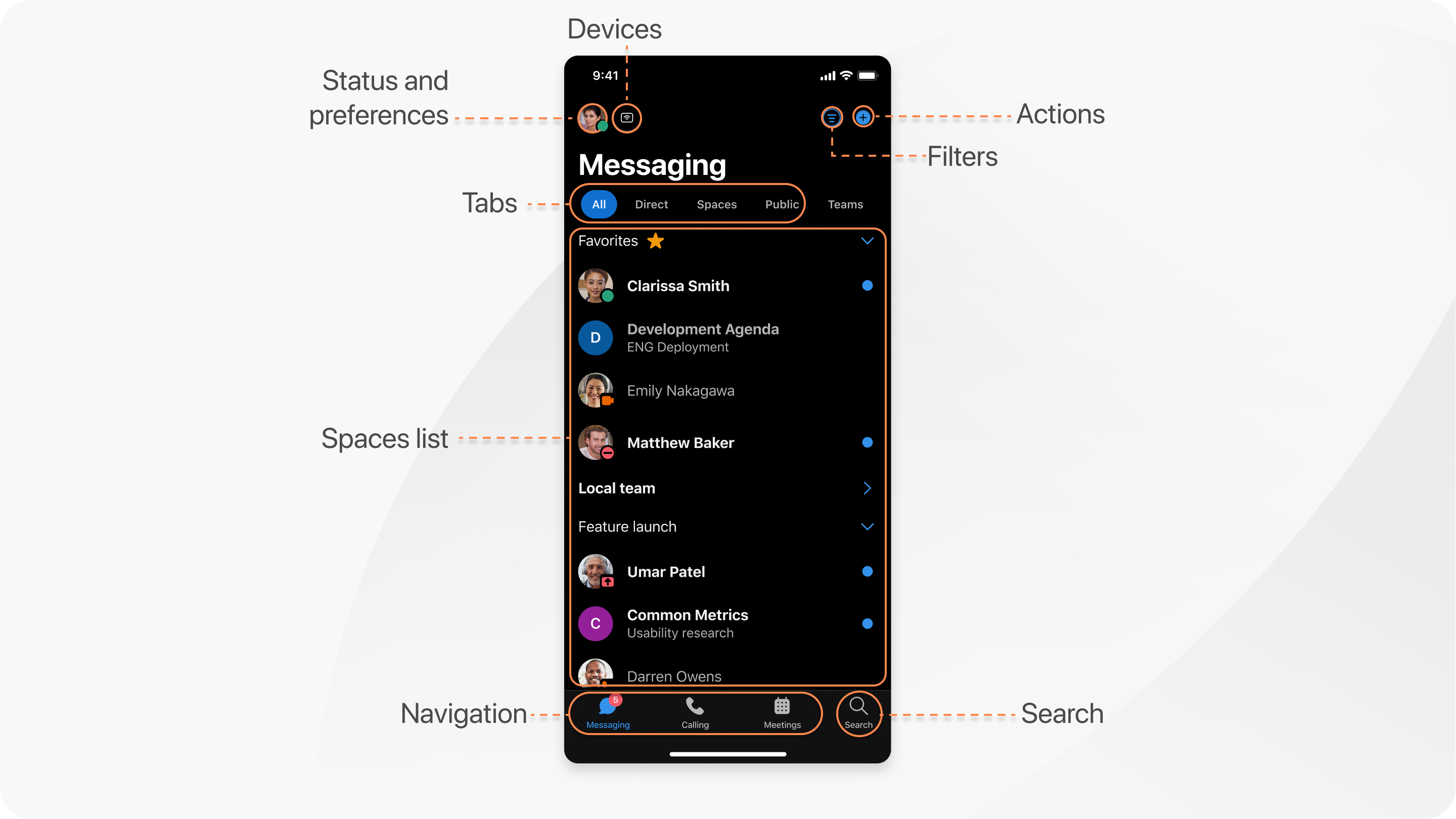Toggle Public spaces filter
The image size is (1456, 819).
pos(781,204)
